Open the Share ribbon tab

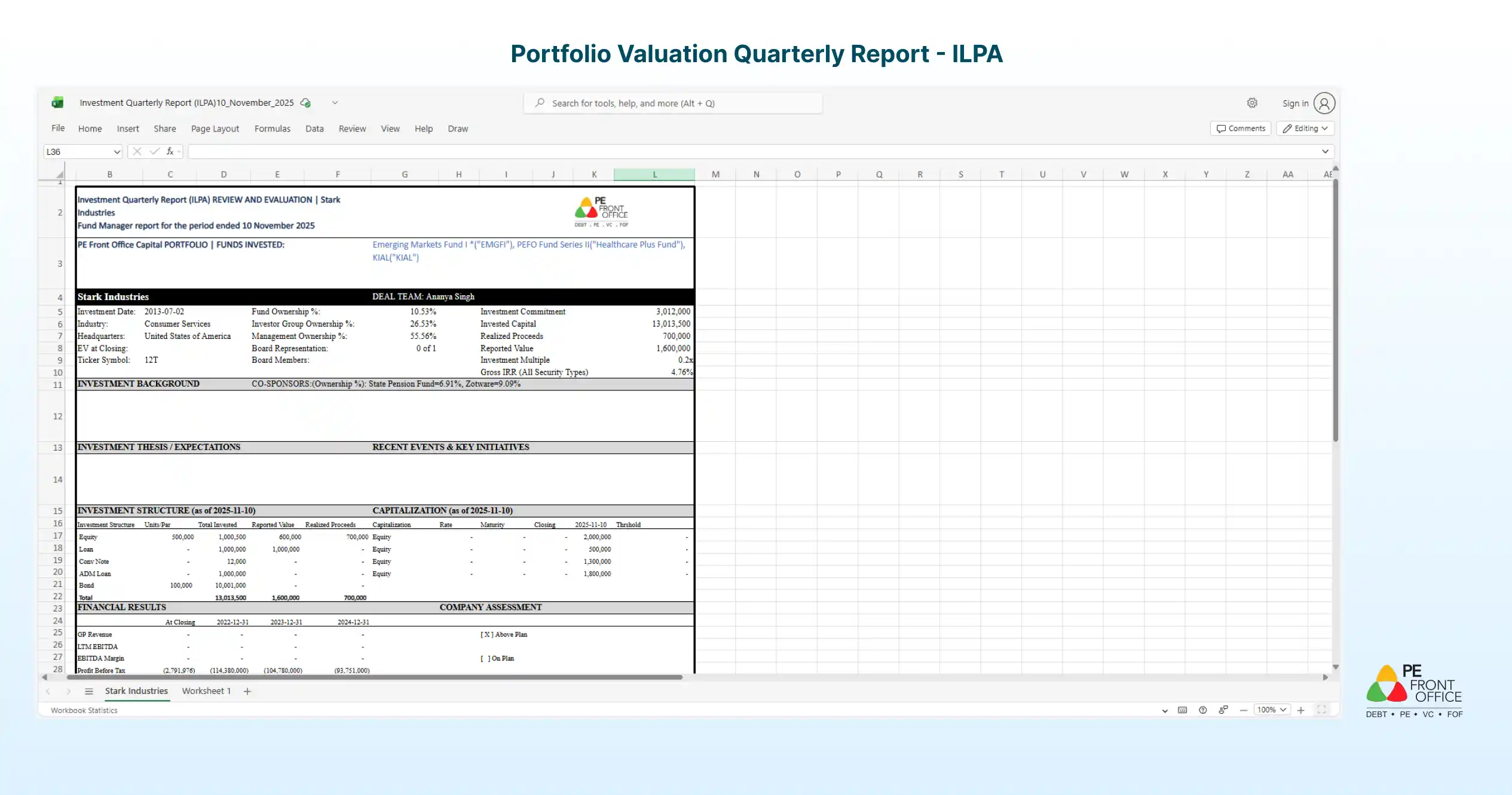tap(165, 129)
